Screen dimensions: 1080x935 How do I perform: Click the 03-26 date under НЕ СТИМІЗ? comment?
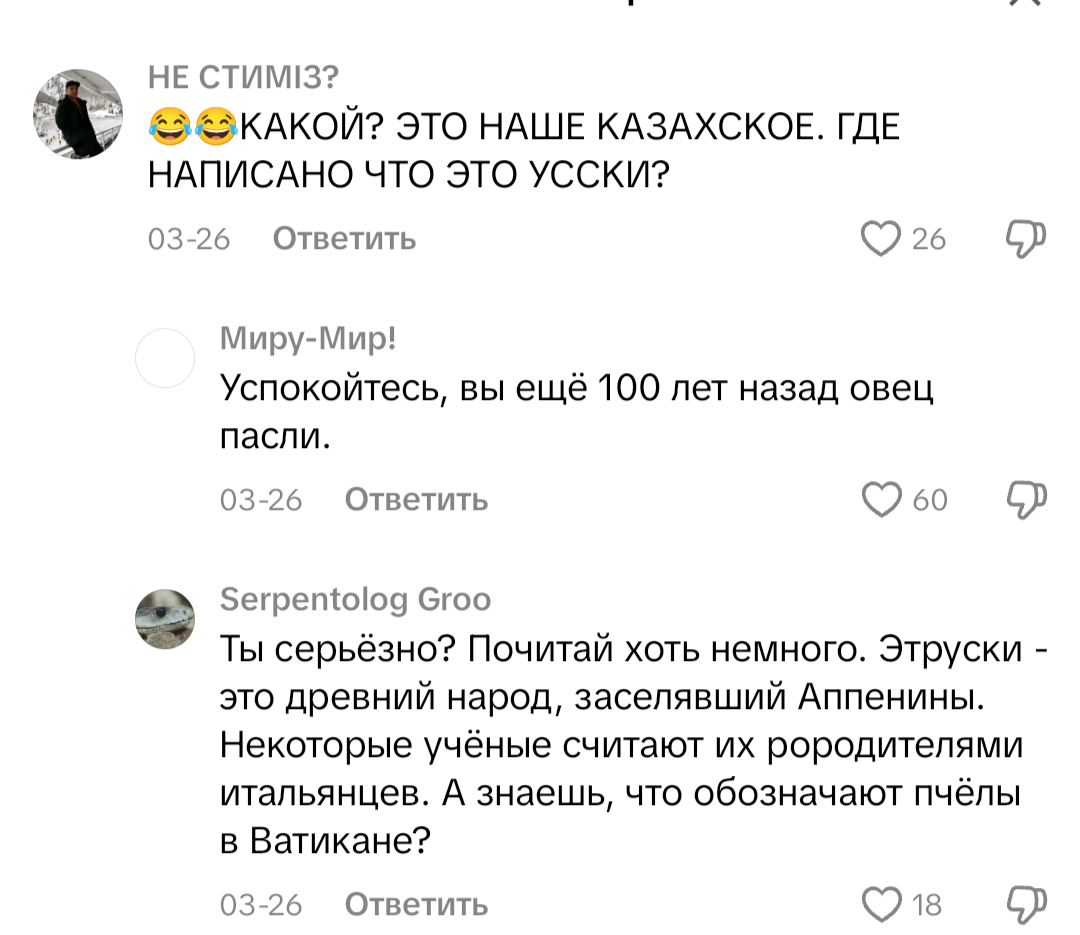[x=189, y=240]
